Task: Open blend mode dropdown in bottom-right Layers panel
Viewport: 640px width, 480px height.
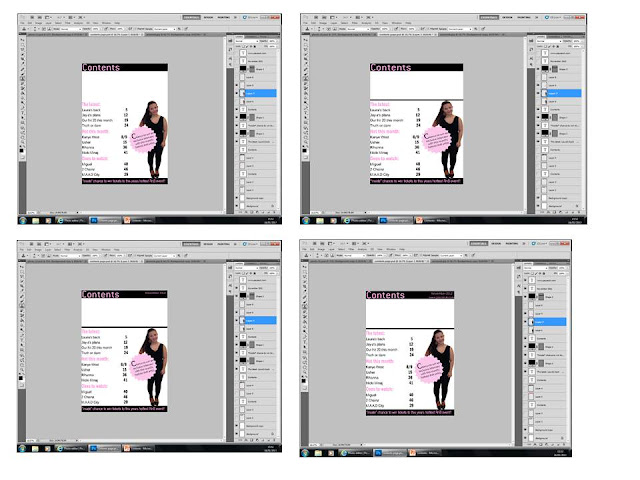Action: (535, 268)
